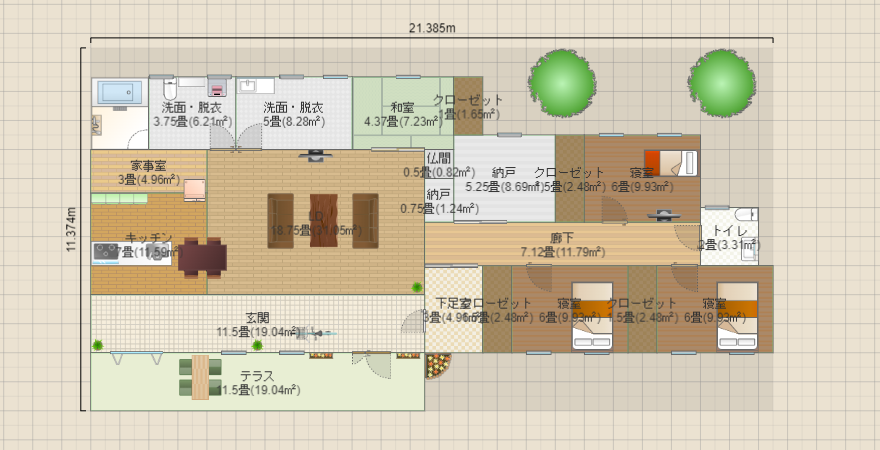Select the TV in the top 寝室
This screenshot has height=450, width=880.
[x=663, y=215]
